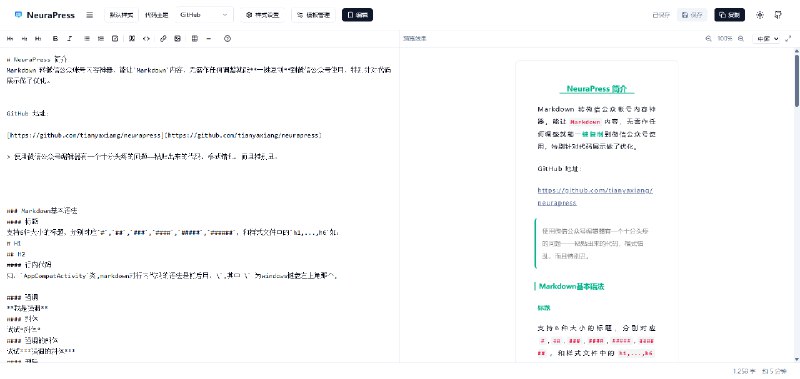Viewport: 800px width, 379px height.
Task: Apply bold formatting
Action: click(56, 38)
